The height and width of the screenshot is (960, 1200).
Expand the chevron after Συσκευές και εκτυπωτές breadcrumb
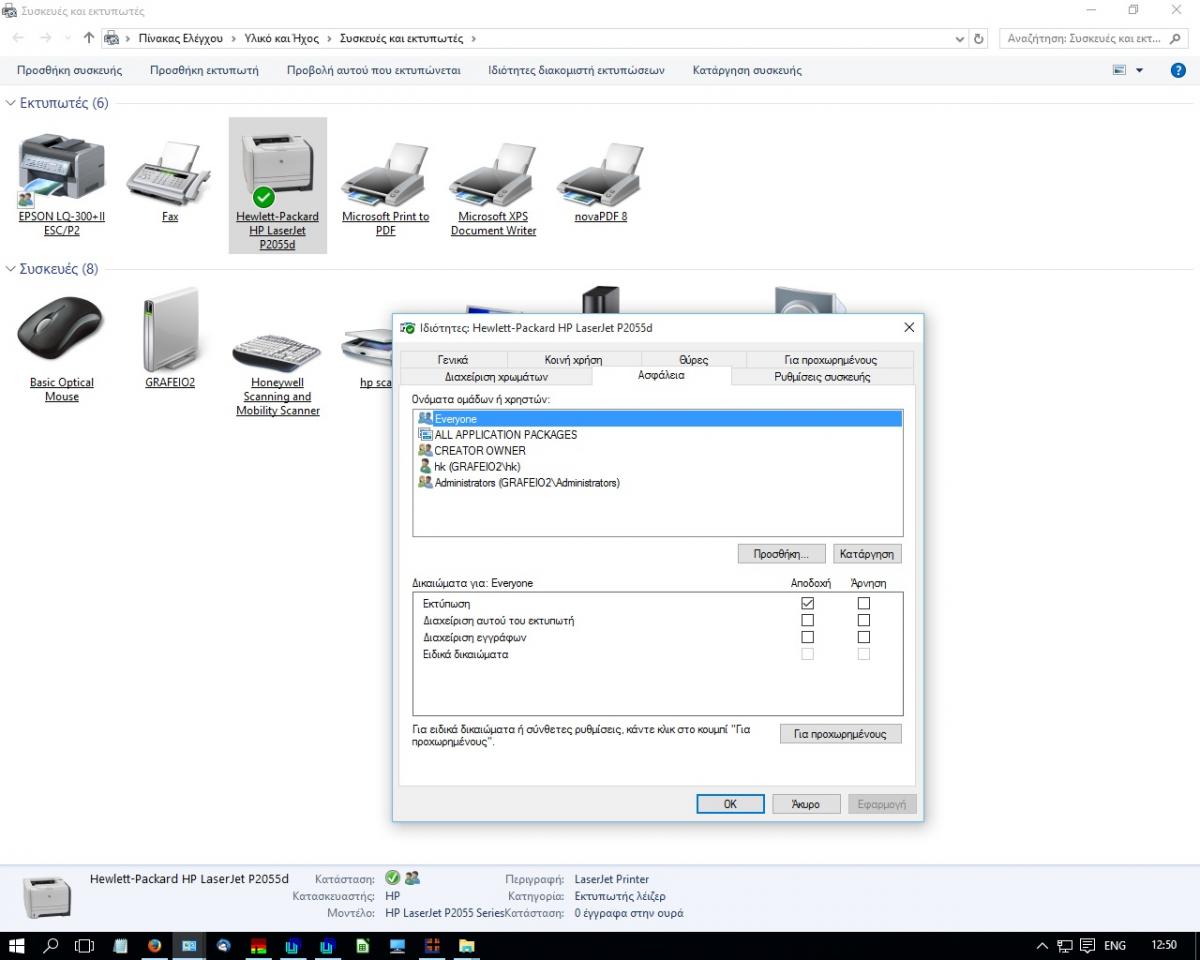473,39
